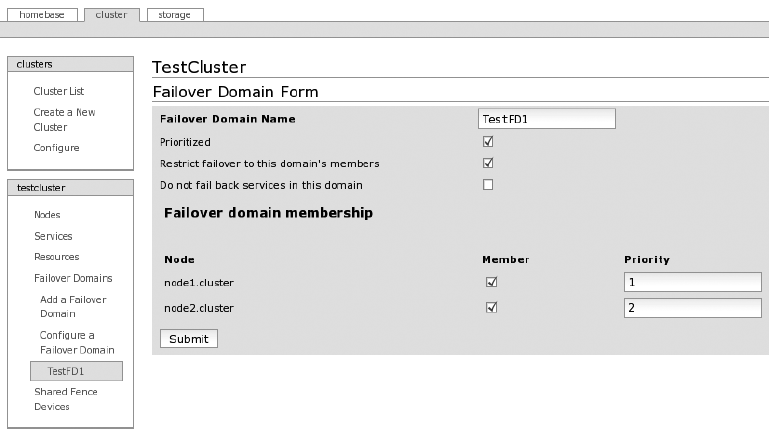Click the Failover Domain Name field
This screenshot has height=435, width=769.
pyautogui.click(x=546, y=119)
